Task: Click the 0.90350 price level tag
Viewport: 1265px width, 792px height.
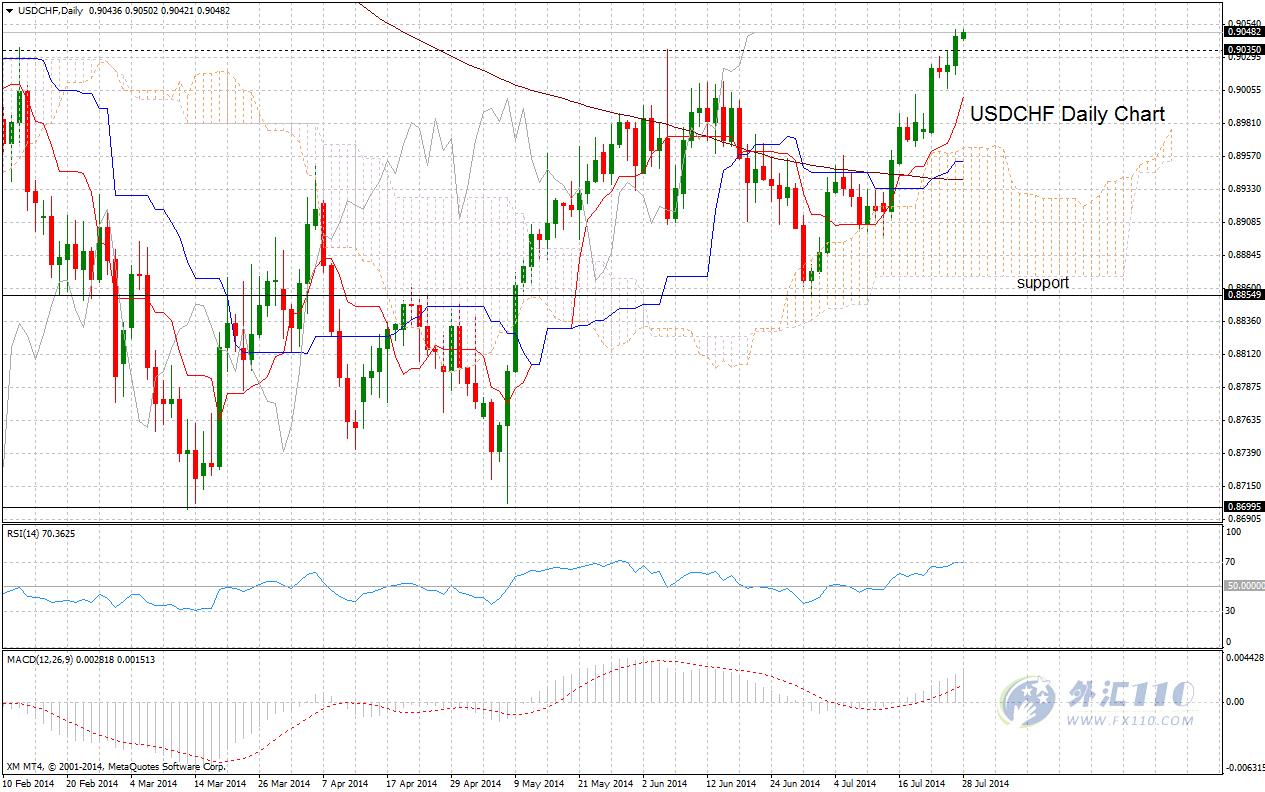Action: [x=1243, y=48]
